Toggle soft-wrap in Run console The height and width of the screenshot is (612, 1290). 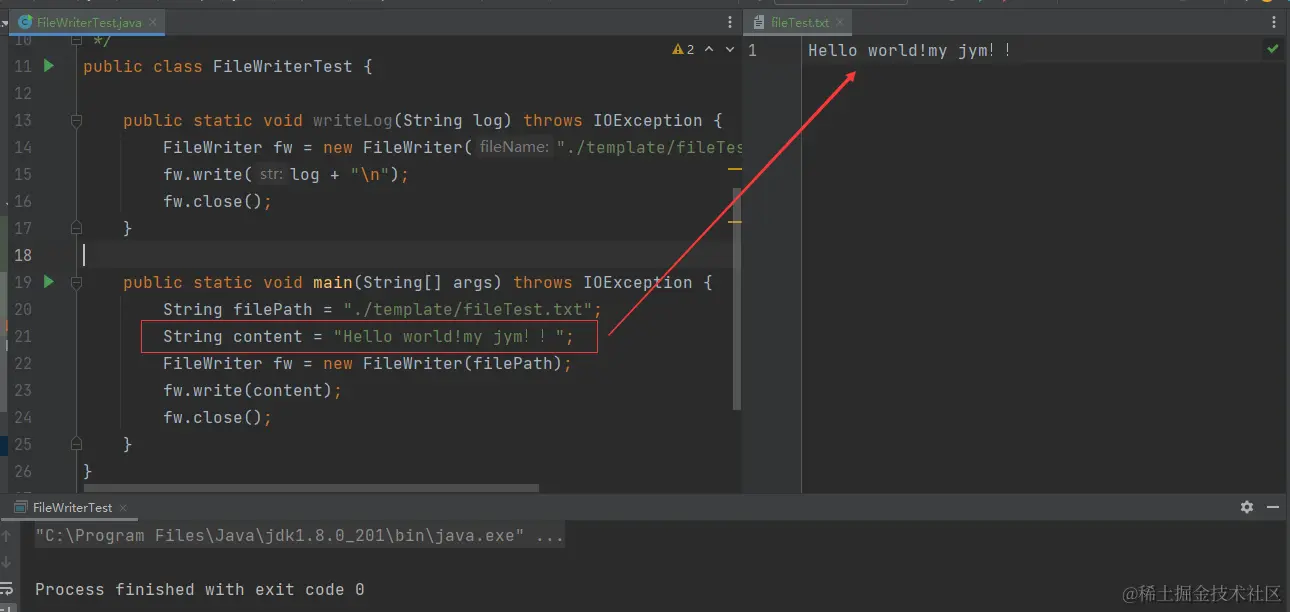pyautogui.click(x=8, y=588)
